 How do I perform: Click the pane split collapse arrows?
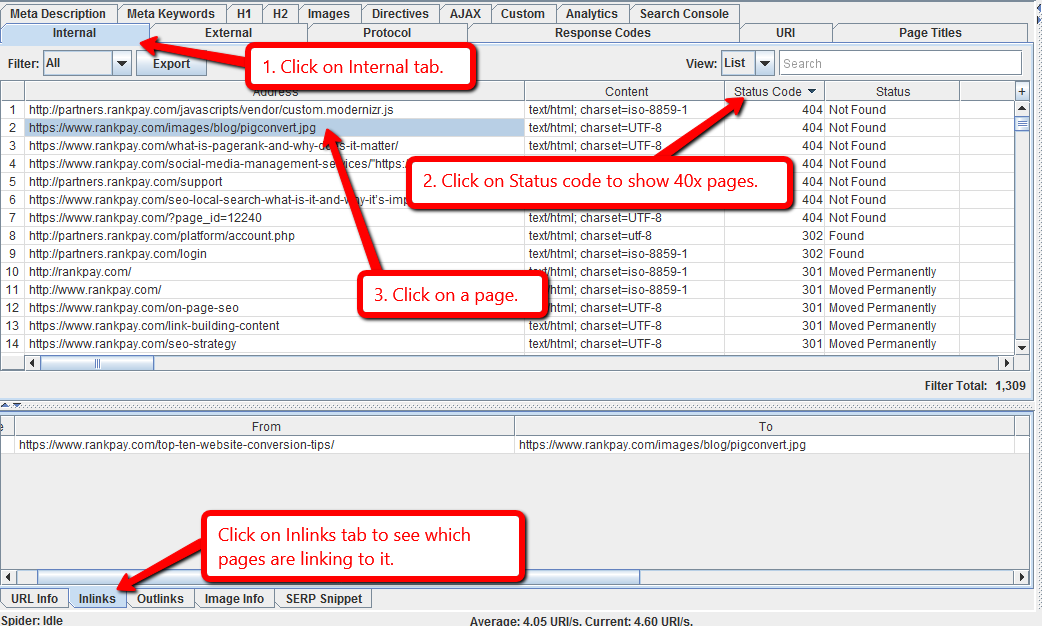[x=11, y=405]
